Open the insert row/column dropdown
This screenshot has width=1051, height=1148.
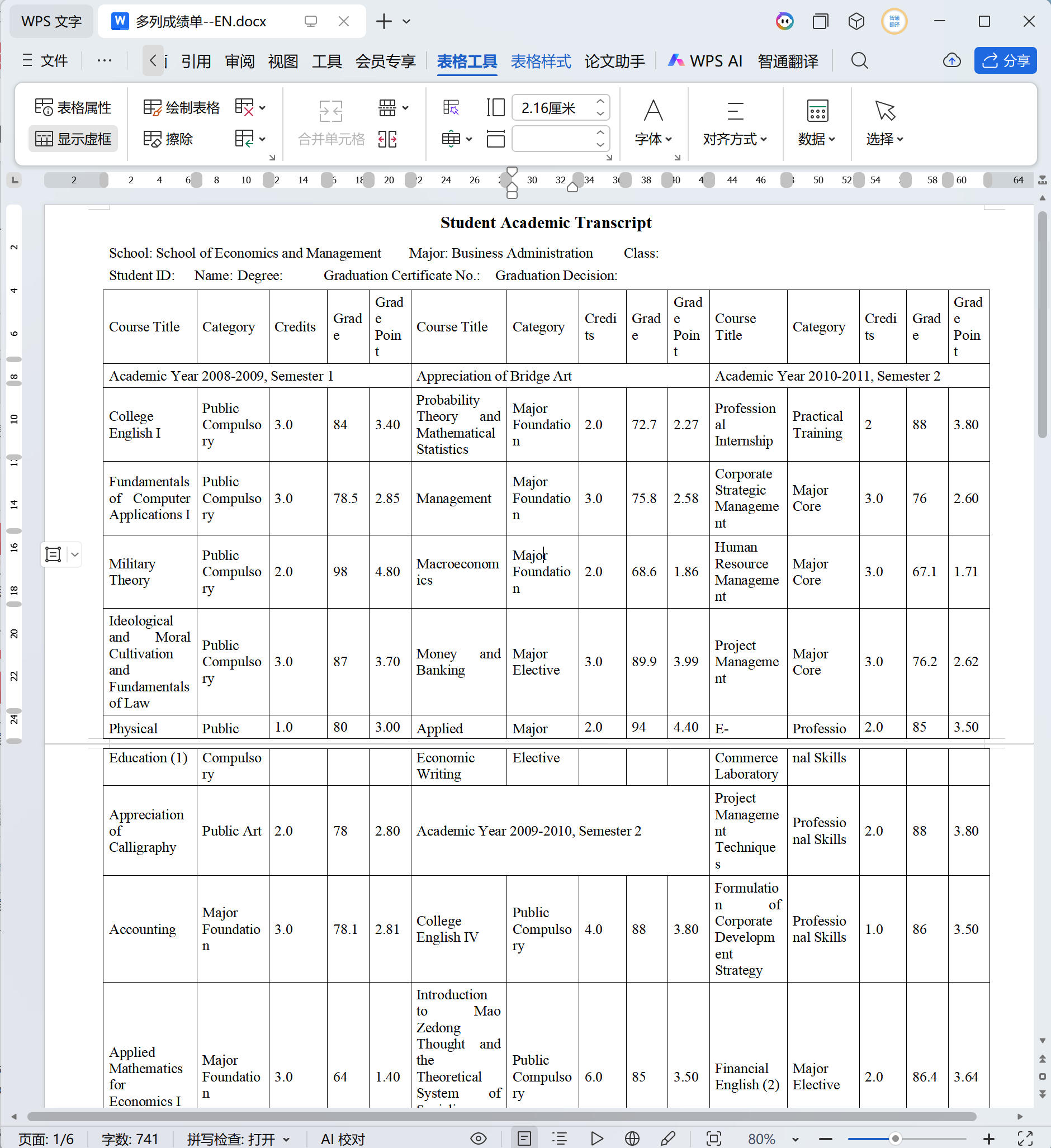tap(250, 139)
